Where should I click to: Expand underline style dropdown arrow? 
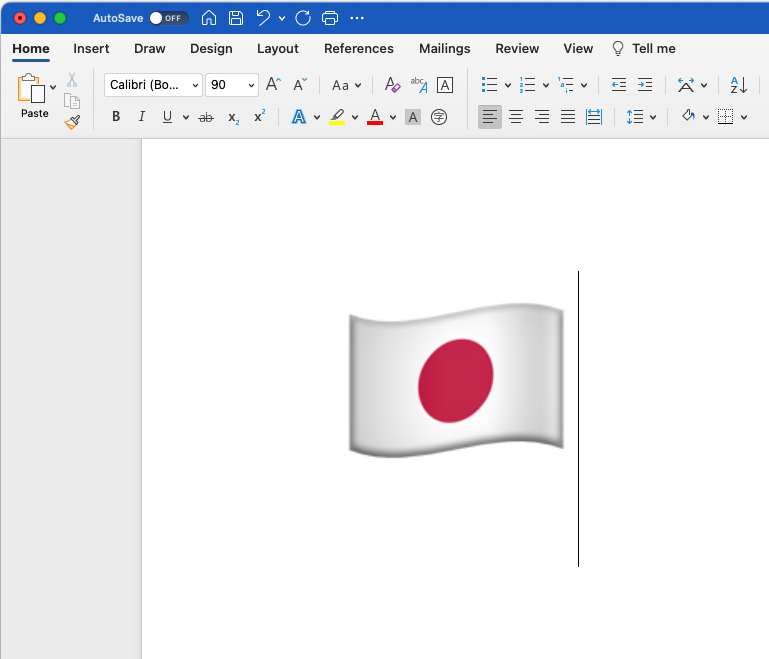(186, 117)
